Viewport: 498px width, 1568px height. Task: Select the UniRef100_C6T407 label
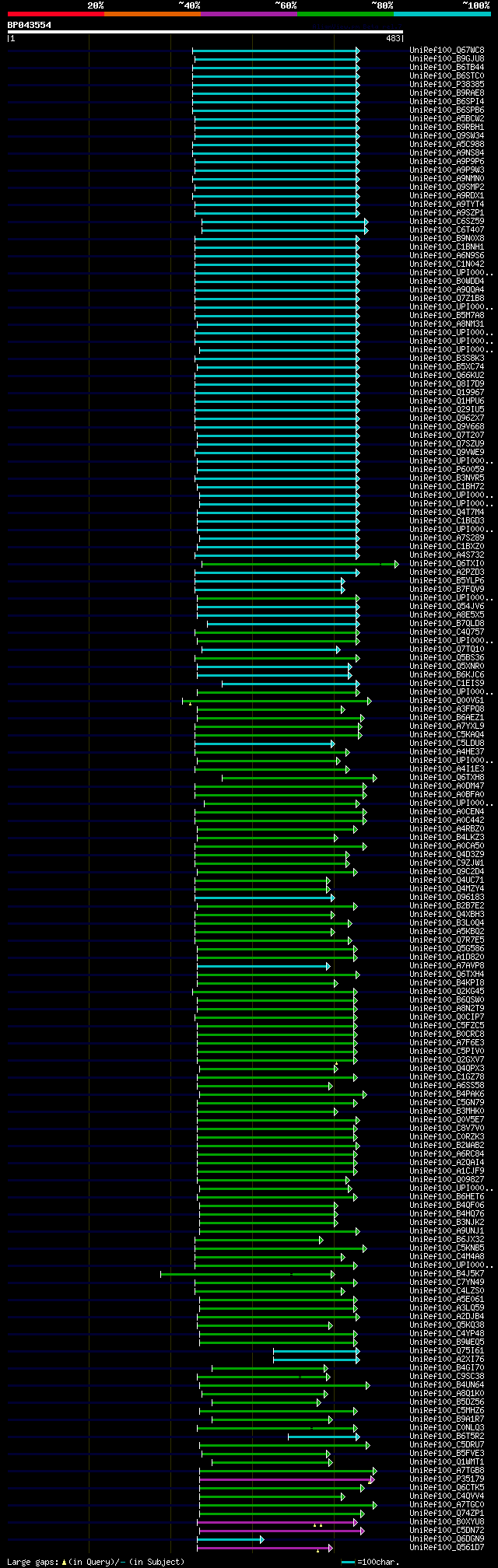point(447,229)
